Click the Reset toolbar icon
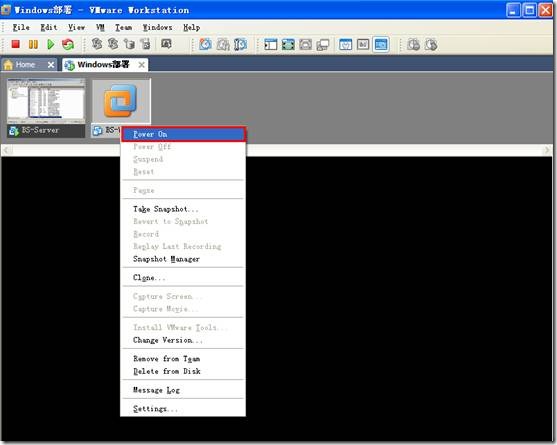The image size is (557, 445). tap(68, 44)
